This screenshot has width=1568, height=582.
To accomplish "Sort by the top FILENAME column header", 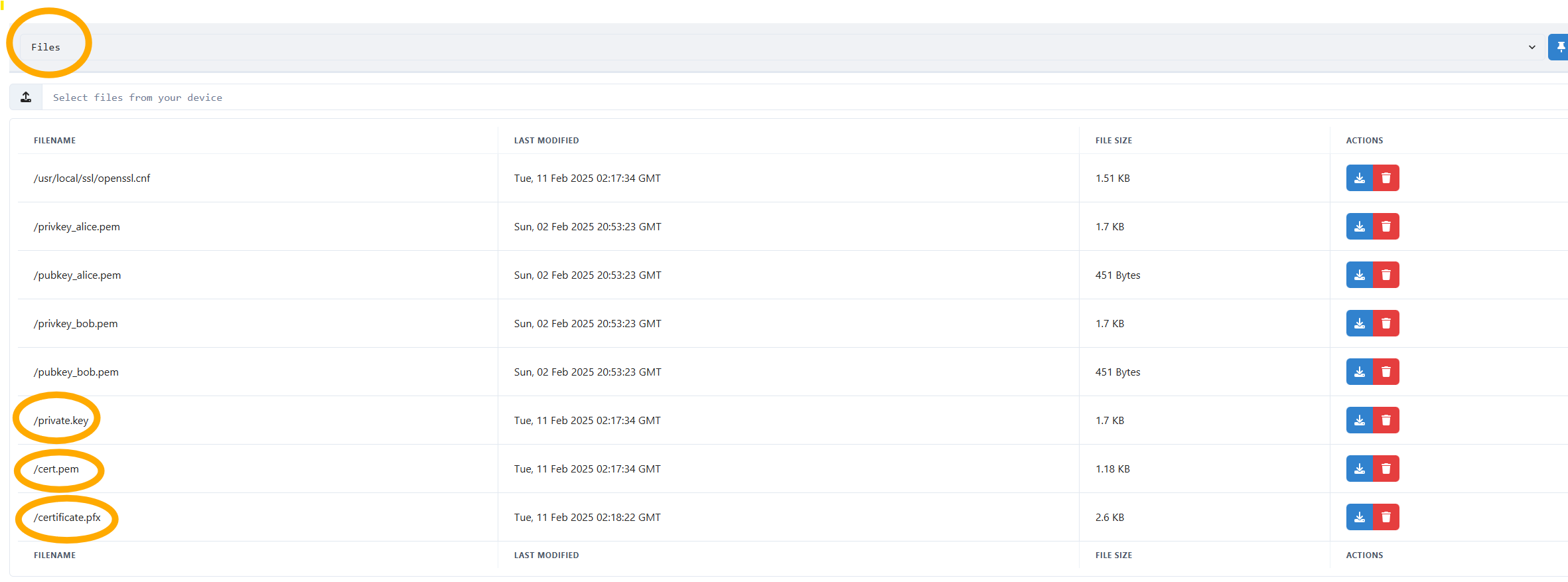I will 54,141.
